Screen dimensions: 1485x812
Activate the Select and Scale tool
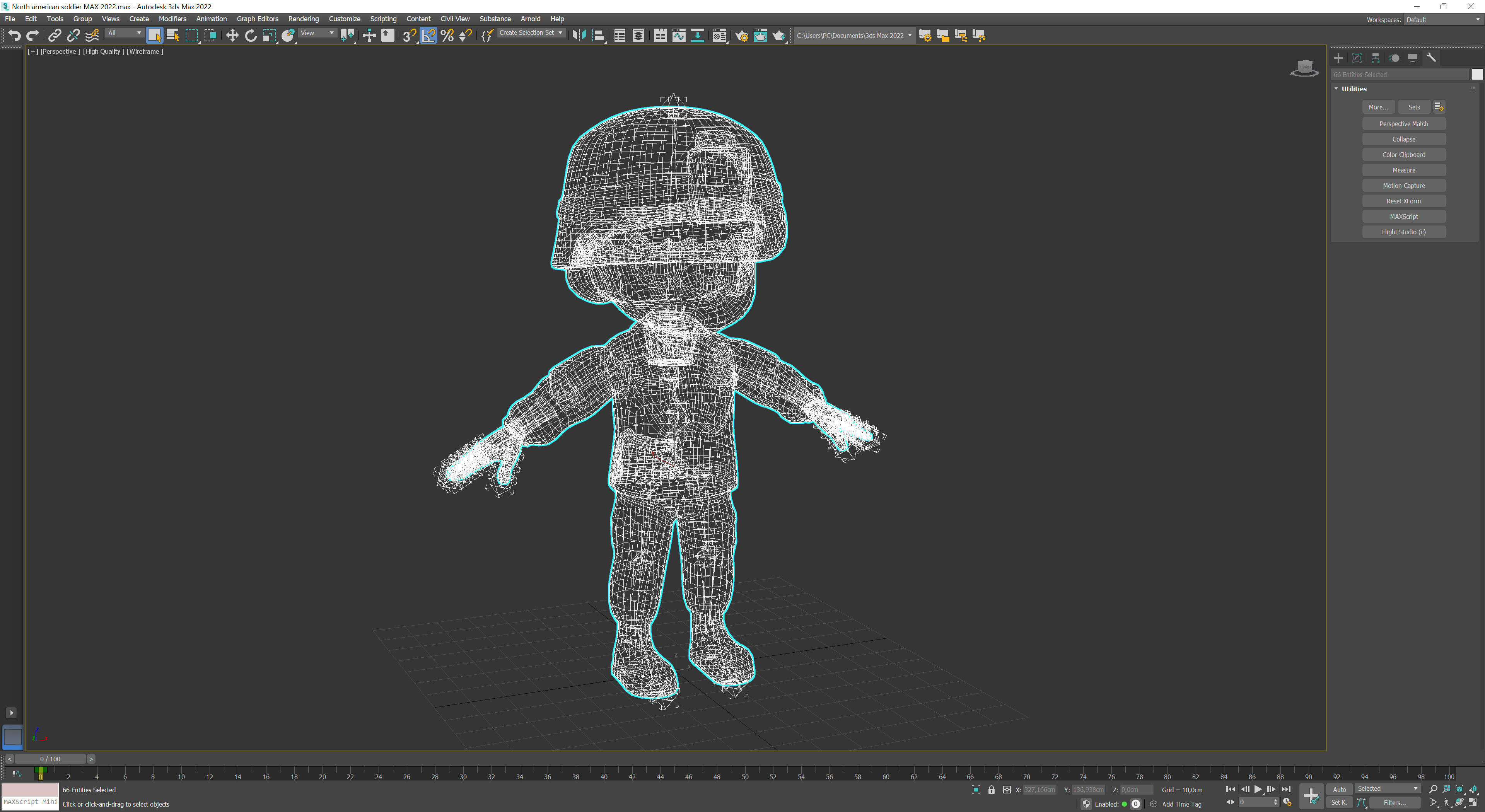(x=269, y=36)
